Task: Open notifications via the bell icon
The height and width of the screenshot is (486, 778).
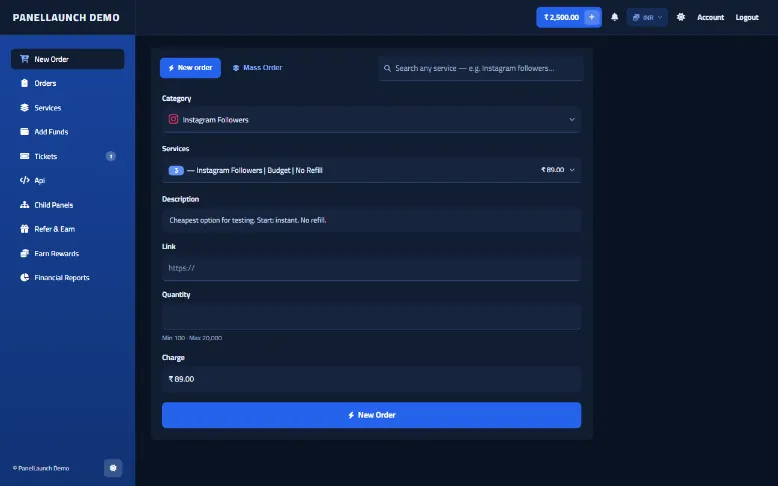Action: click(x=614, y=17)
